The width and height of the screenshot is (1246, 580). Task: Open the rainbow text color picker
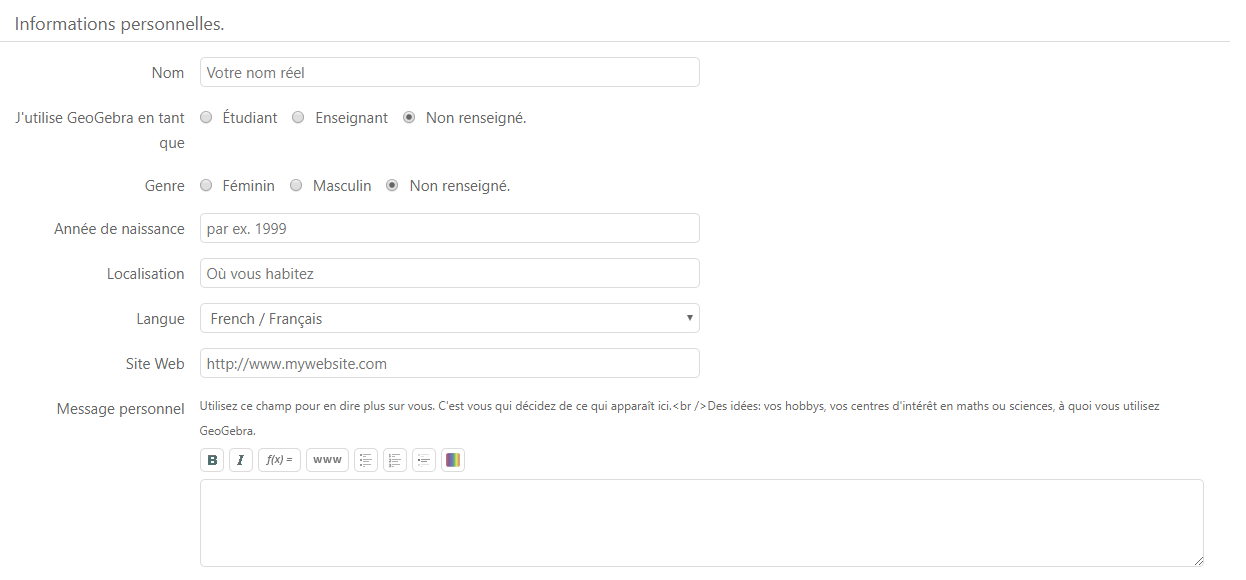coord(453,460)
